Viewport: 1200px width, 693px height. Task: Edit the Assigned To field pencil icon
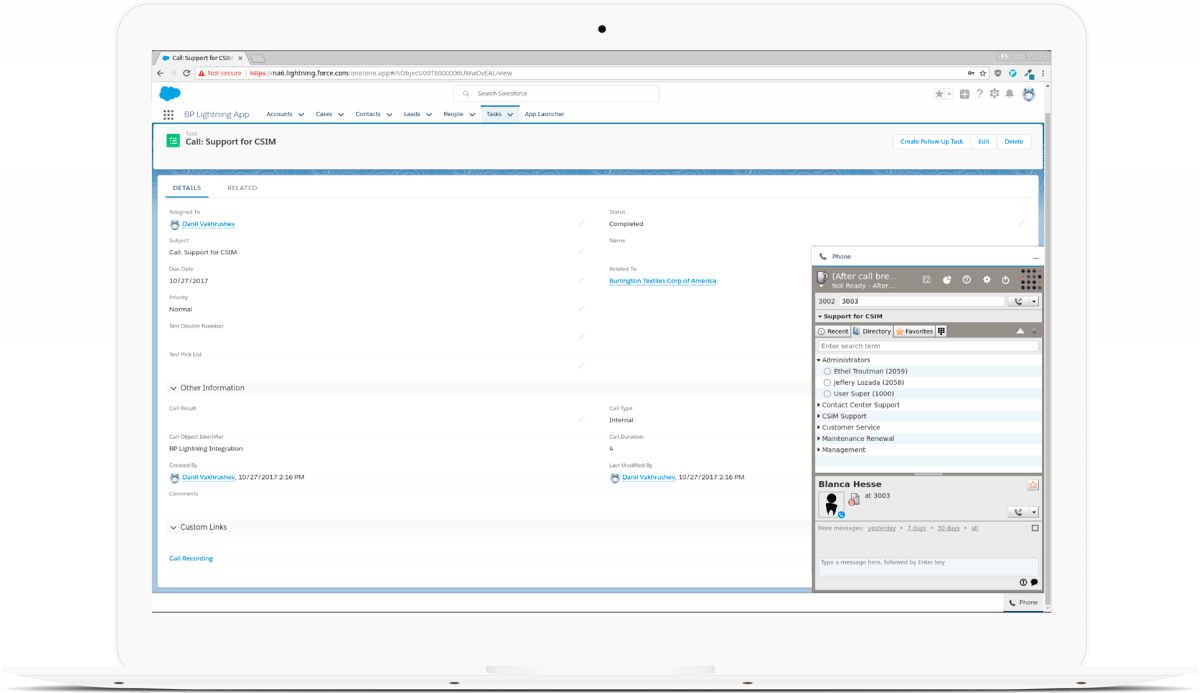[581, 223]
